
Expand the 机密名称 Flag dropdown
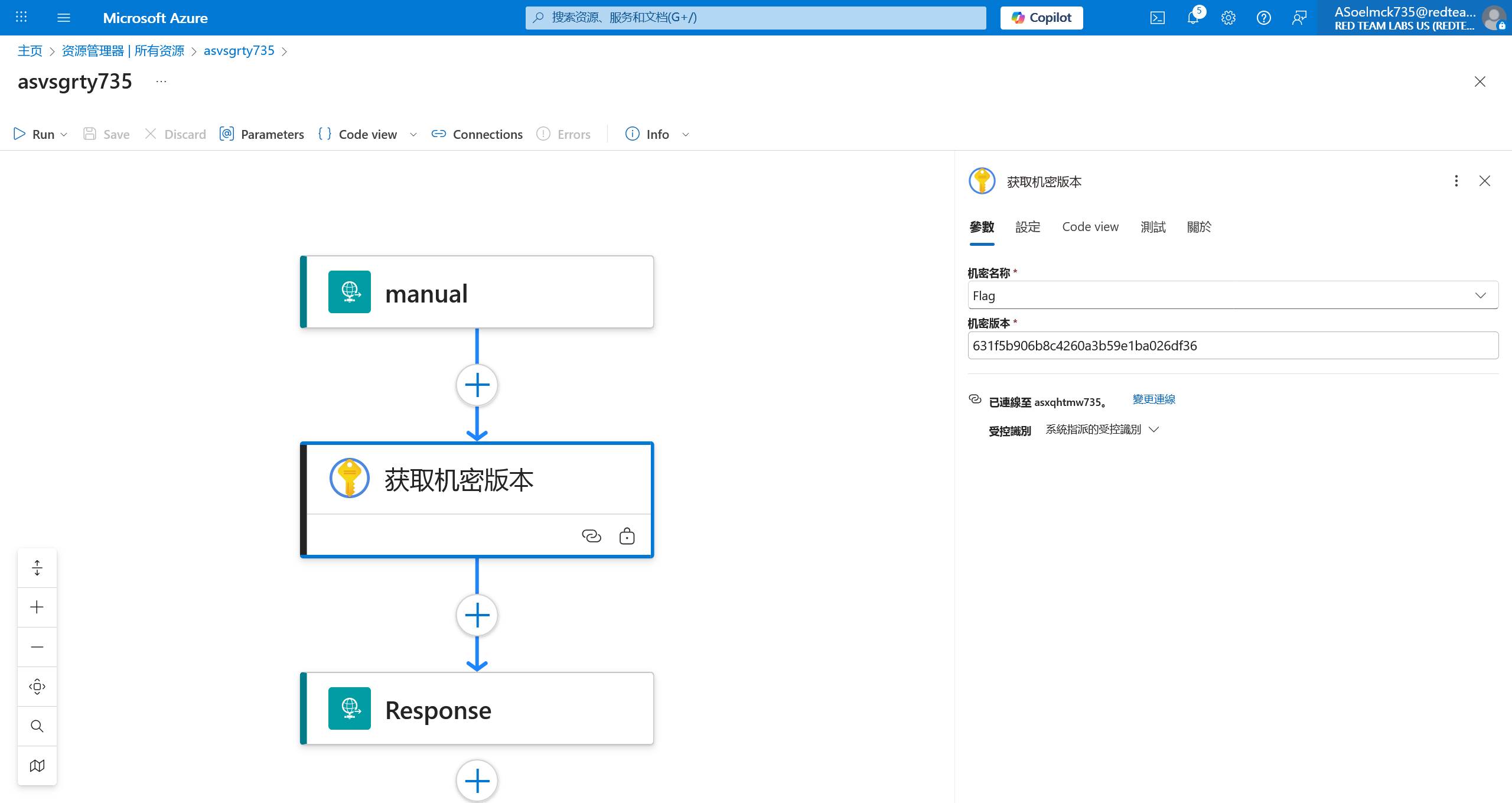(x=1480, y=295)
